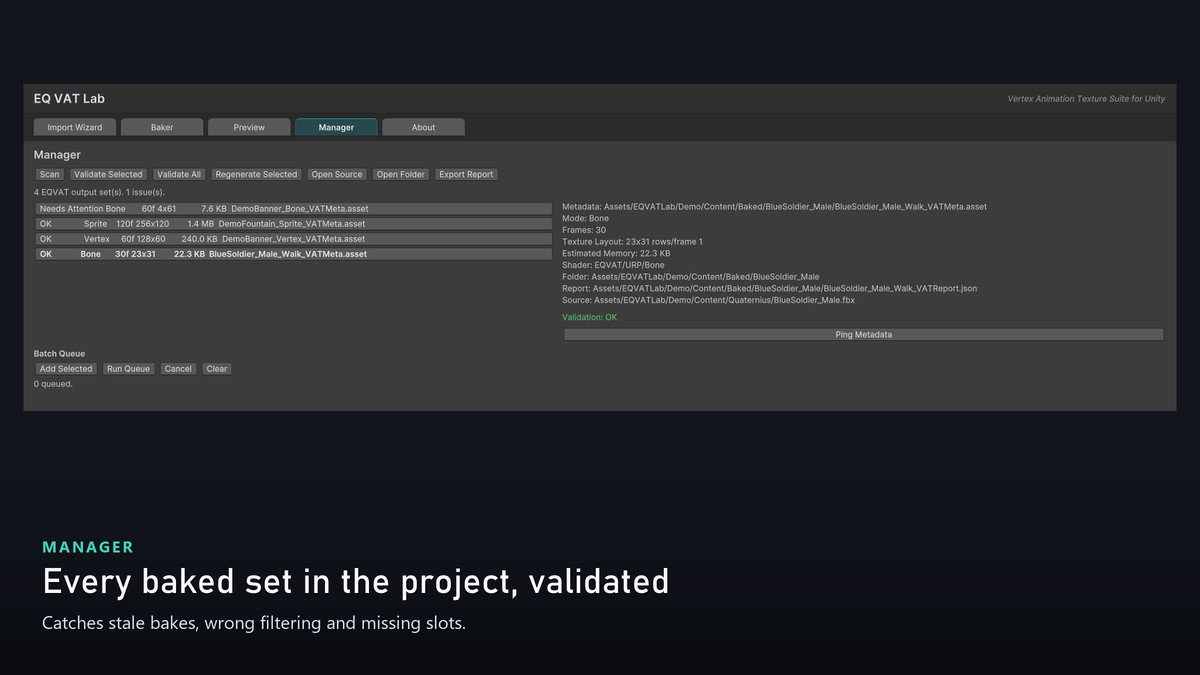The height and width of the screenshot is (675, 1200).
Task: Click the EQ VAT Lab window title
Action: tap(69, 99)
